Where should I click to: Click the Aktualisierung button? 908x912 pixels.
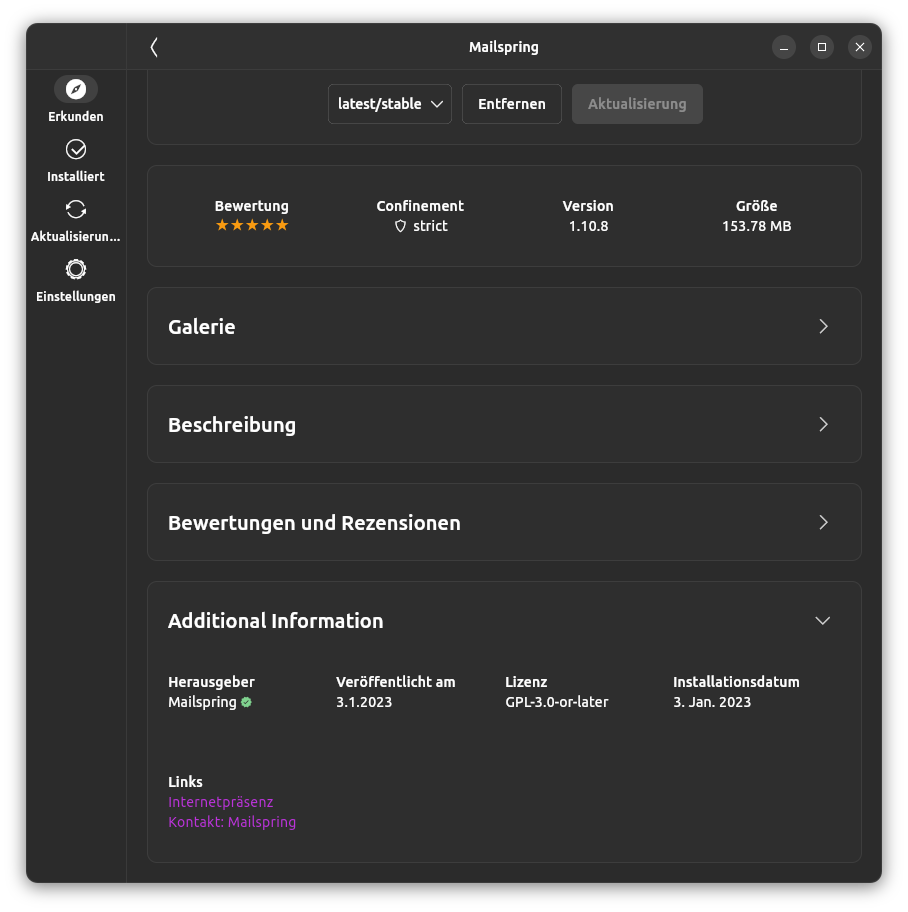(637, 103)
